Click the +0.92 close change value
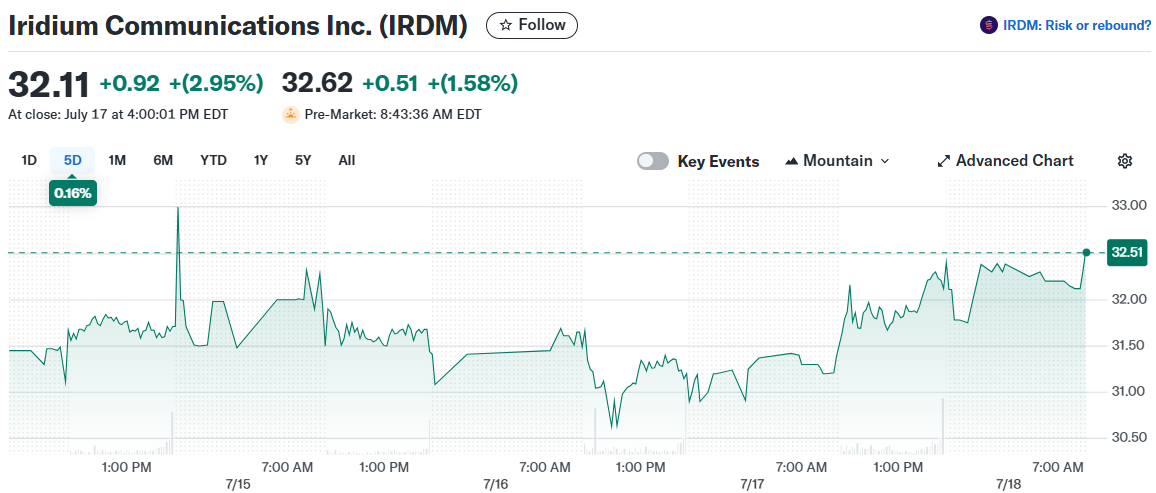1156x493 pixels. (x=130, y=83)
